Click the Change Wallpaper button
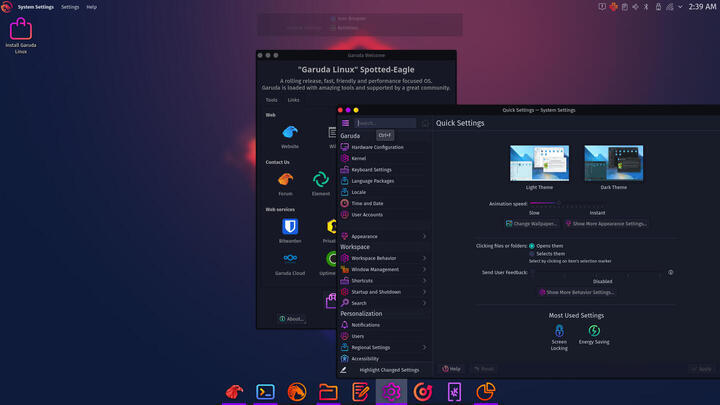The image size is (720, 405). tap(531, 224)
